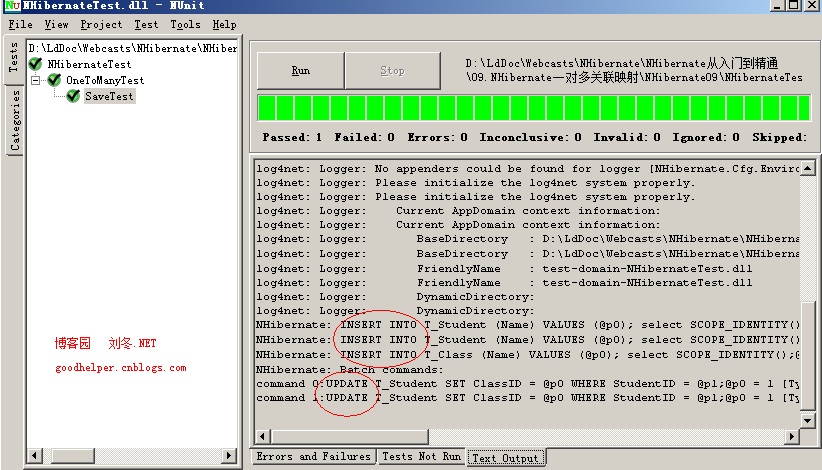This screenshot has height=470, width=822.
Task: Maximize the NUnit window
Action: (x=794, y=5)
